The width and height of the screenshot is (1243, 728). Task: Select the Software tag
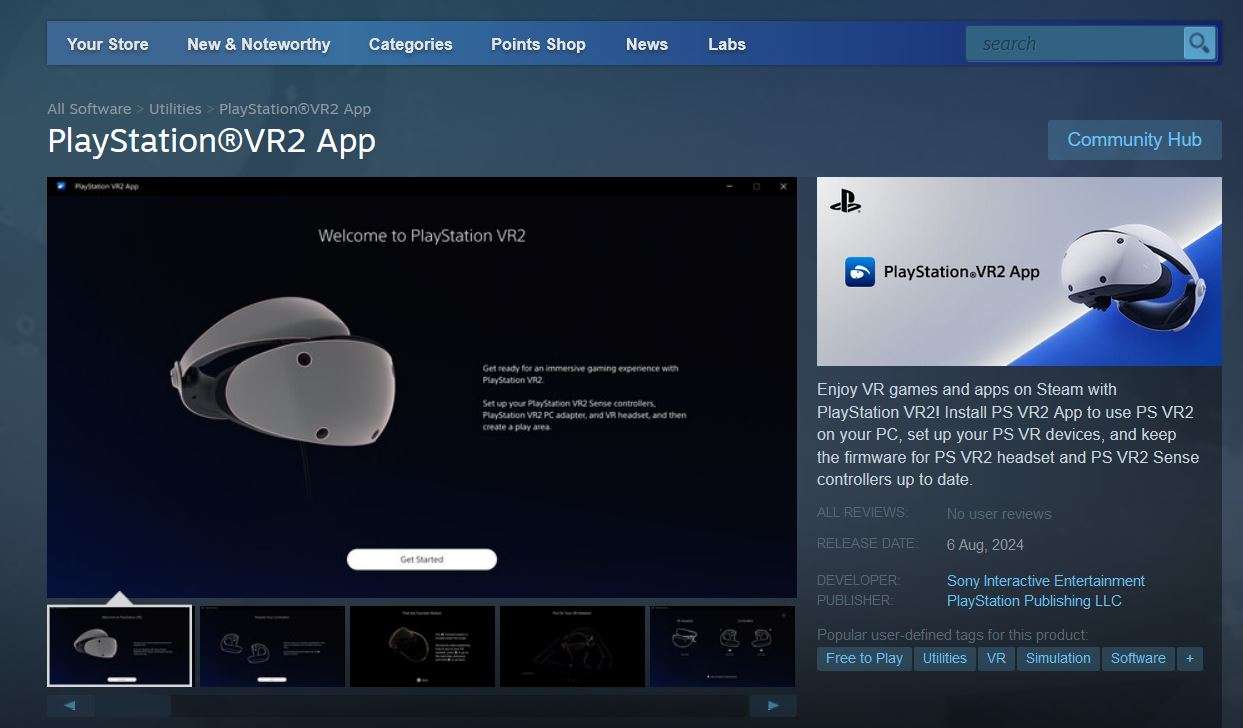click(1138, 658)
